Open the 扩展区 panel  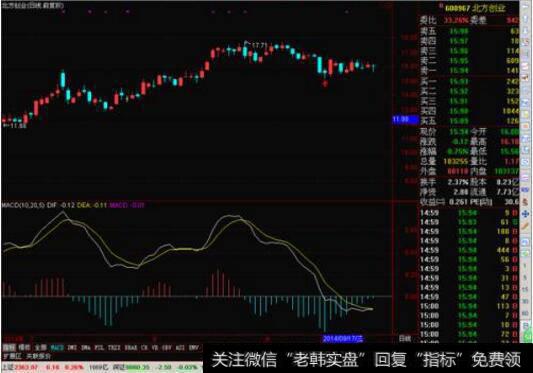pyautogui.click(x=12, y=356)
